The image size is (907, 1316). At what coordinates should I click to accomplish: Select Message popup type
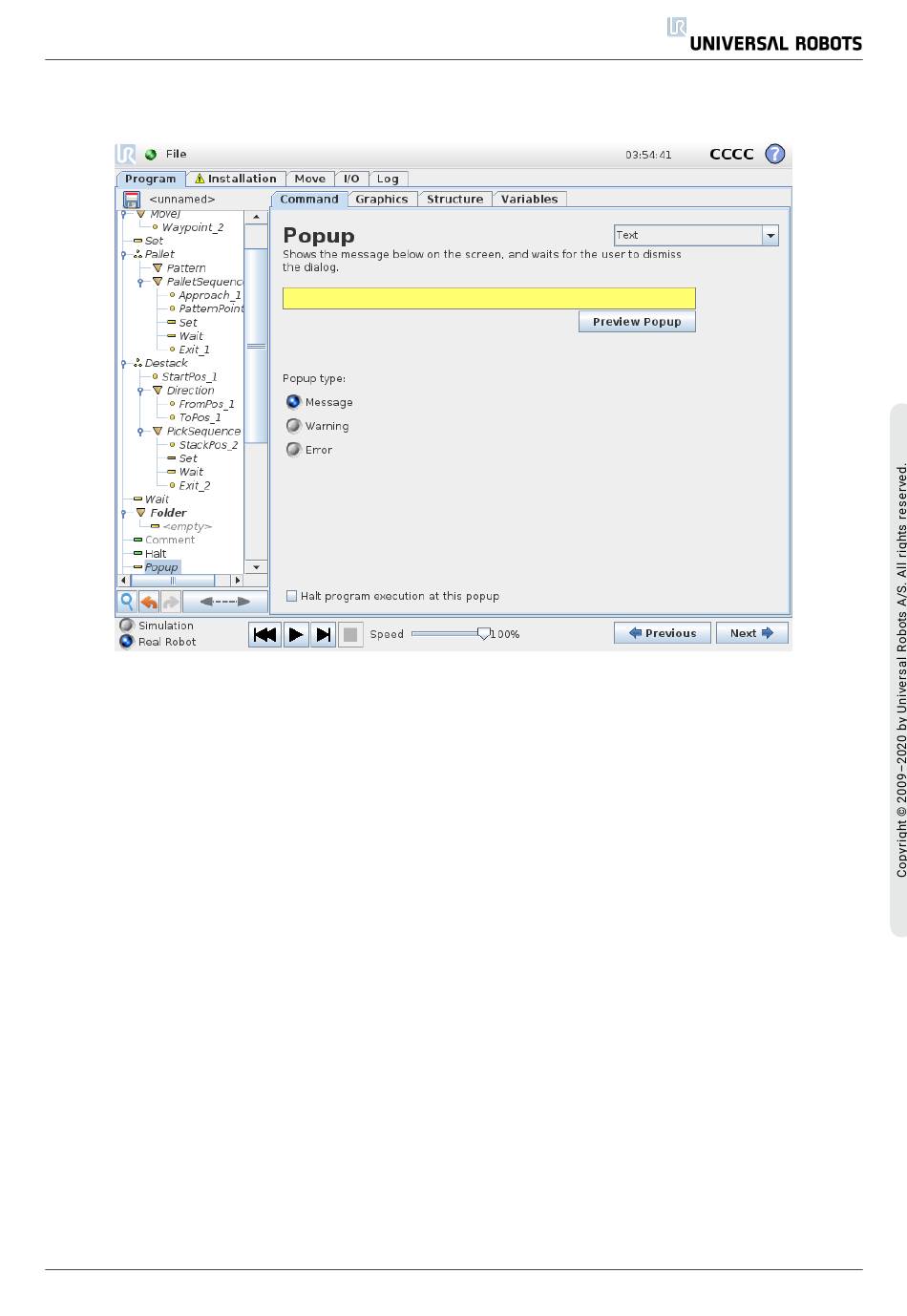(x=294, y=402)
